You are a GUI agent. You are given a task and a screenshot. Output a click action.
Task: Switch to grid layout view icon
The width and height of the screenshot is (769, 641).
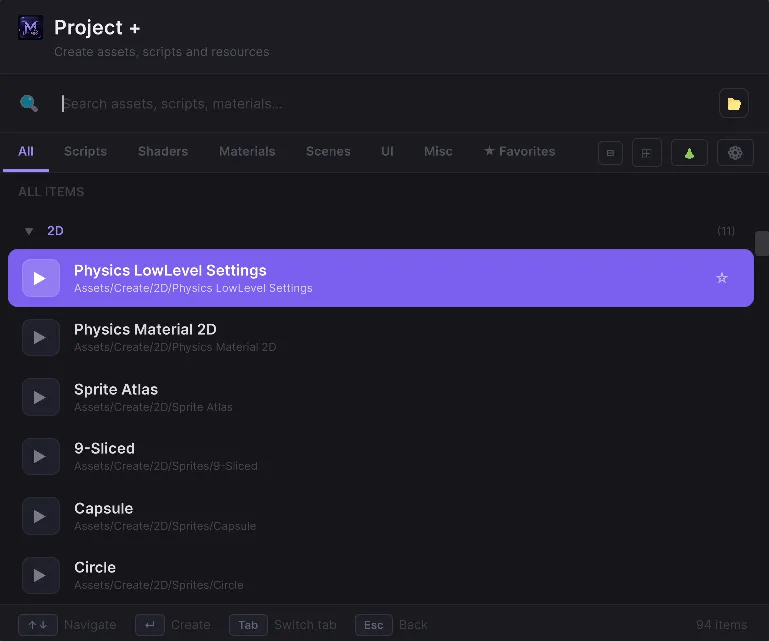[646, 153]
